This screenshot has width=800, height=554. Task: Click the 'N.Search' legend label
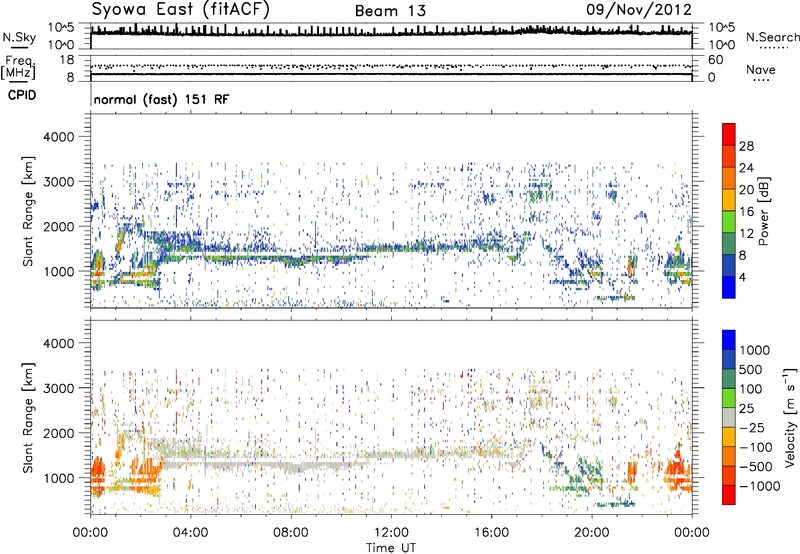coord(772,37)
